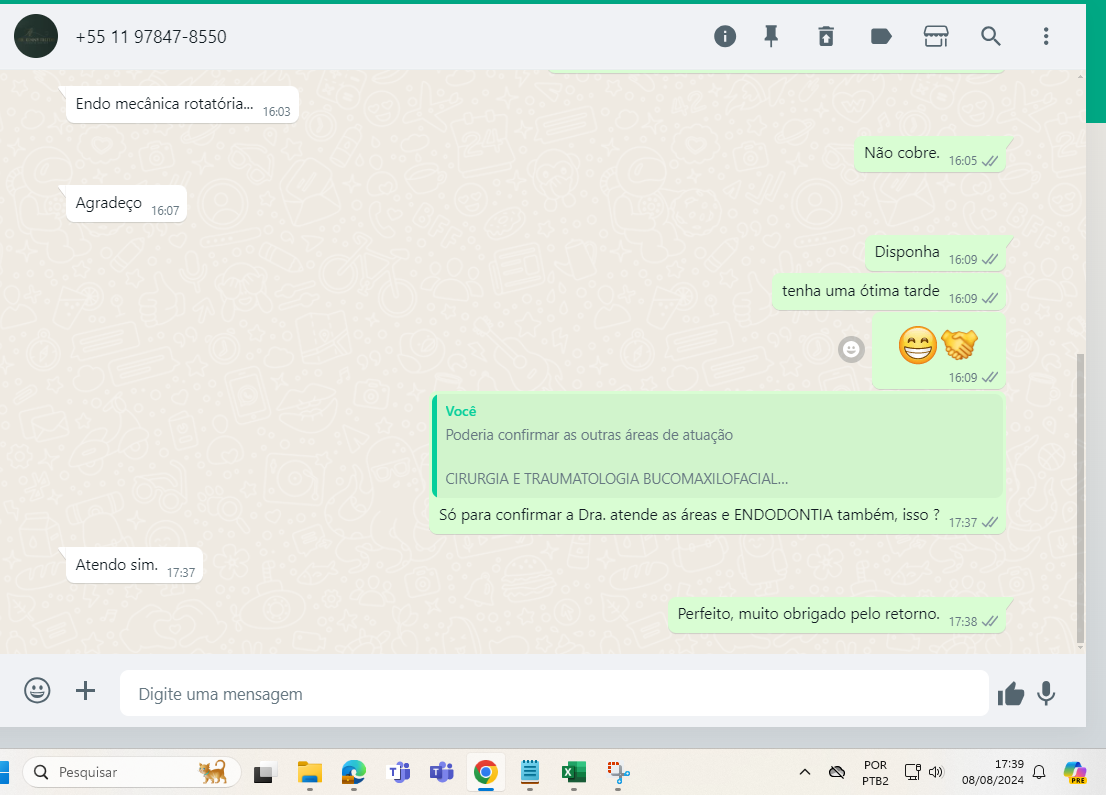1106x795 pixels.
Task: Open Excel from the taskbar
Action: click(x=573, y=772)
